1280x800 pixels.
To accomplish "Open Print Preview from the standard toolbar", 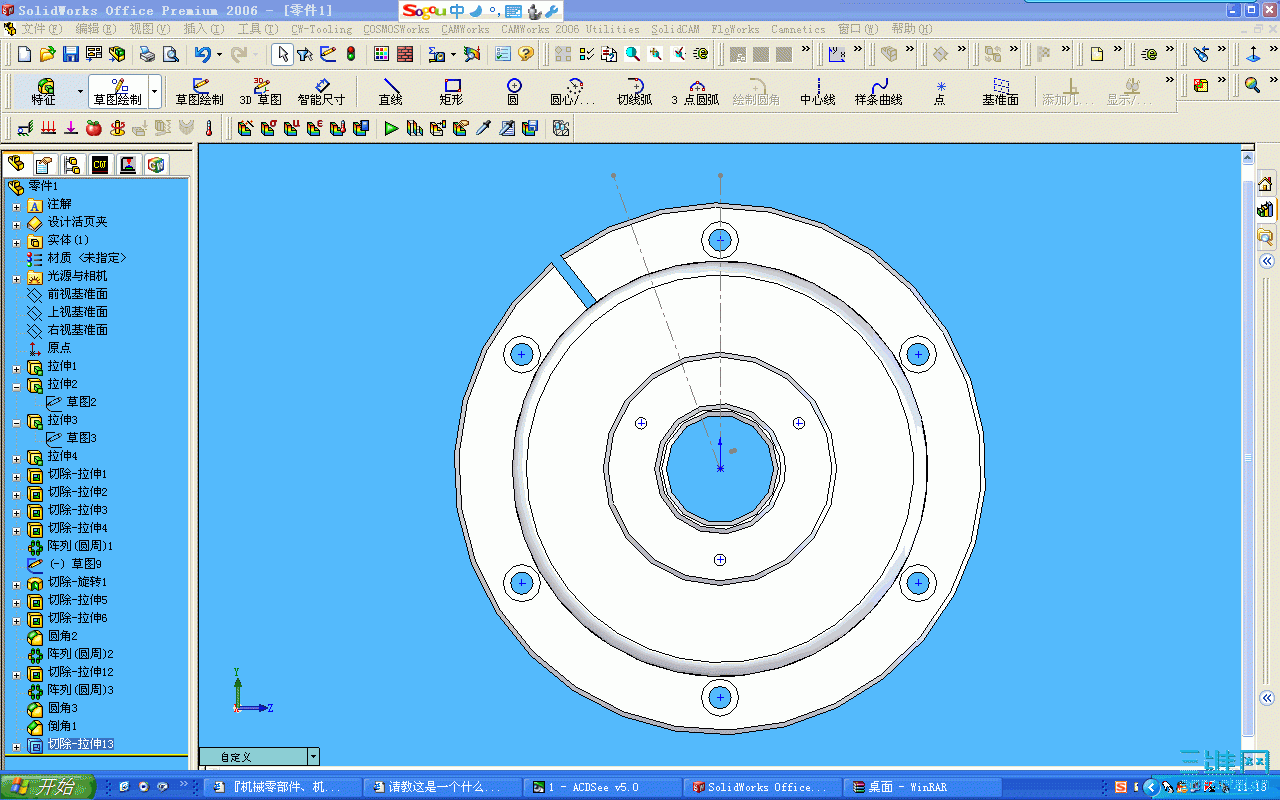I will click(170, 54).
